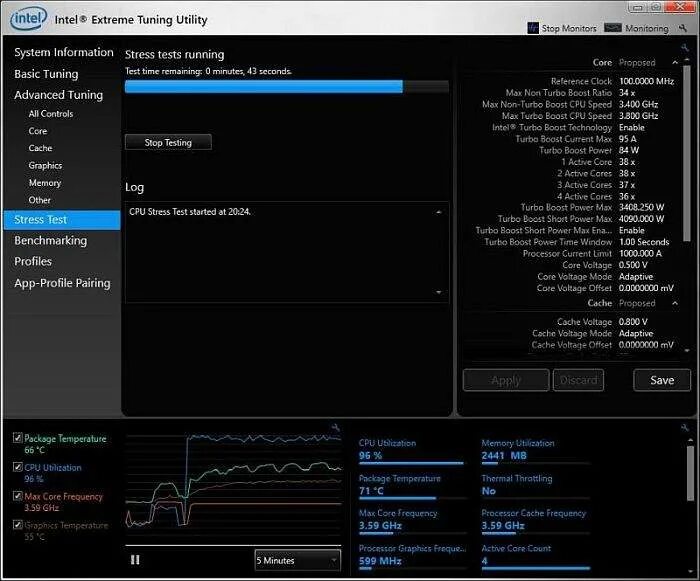Click wrench icon above the monitoring graph

click(x=335, y=427)
